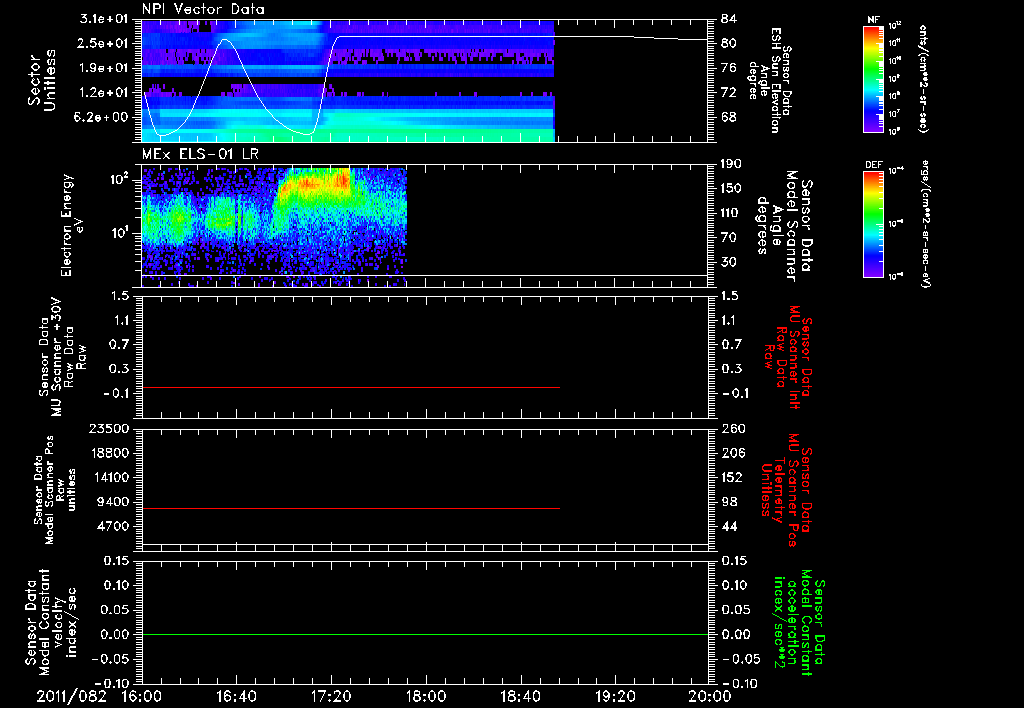Select the "NPI Vector Data" panel title
Screen dimensions: 1024x708
pyautogui.click(x=204, y=9)
